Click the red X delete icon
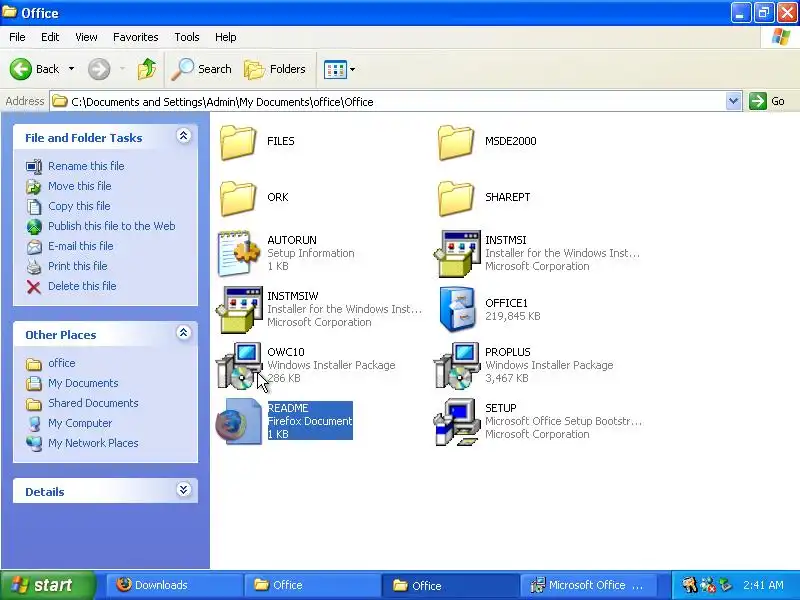This screenshot has width=800, height=600. coord(34,287)
